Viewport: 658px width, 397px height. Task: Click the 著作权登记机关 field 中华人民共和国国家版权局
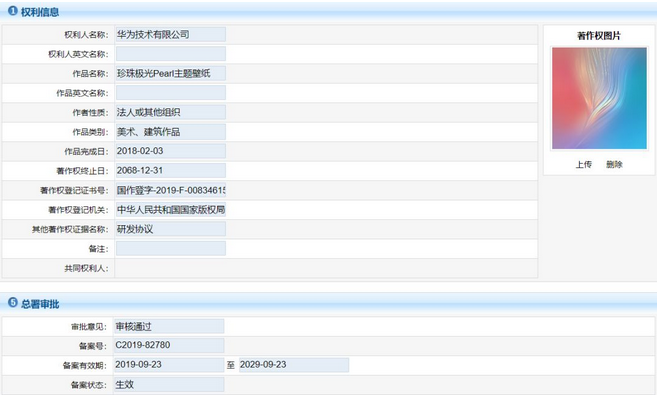[171, 209]
